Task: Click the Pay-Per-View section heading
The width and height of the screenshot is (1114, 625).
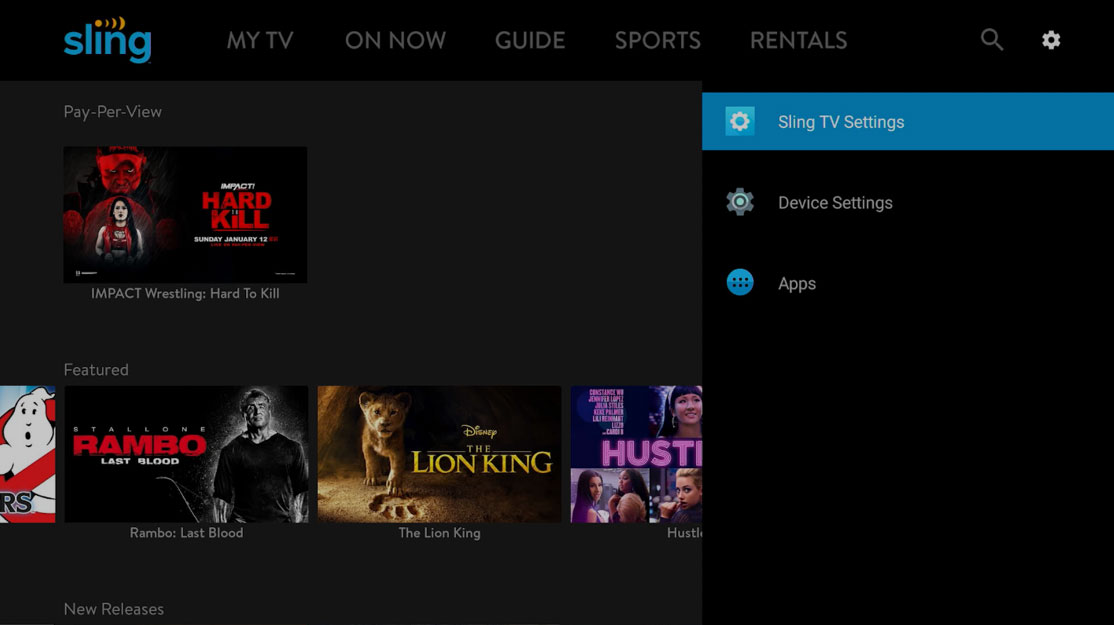Action: 112,112
